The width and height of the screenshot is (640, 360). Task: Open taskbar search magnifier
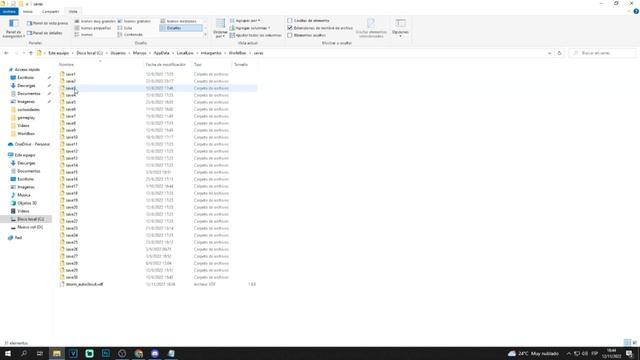(x=24, y=353)
